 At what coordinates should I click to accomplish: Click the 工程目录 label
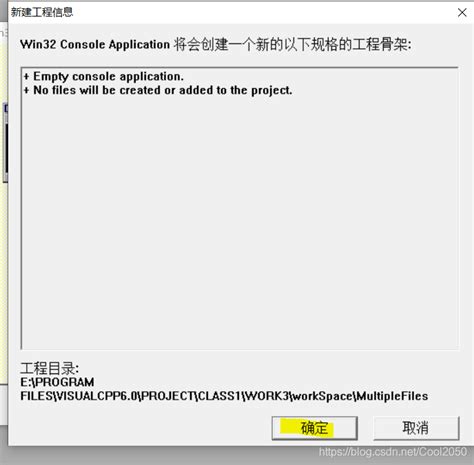pos(49,368)
